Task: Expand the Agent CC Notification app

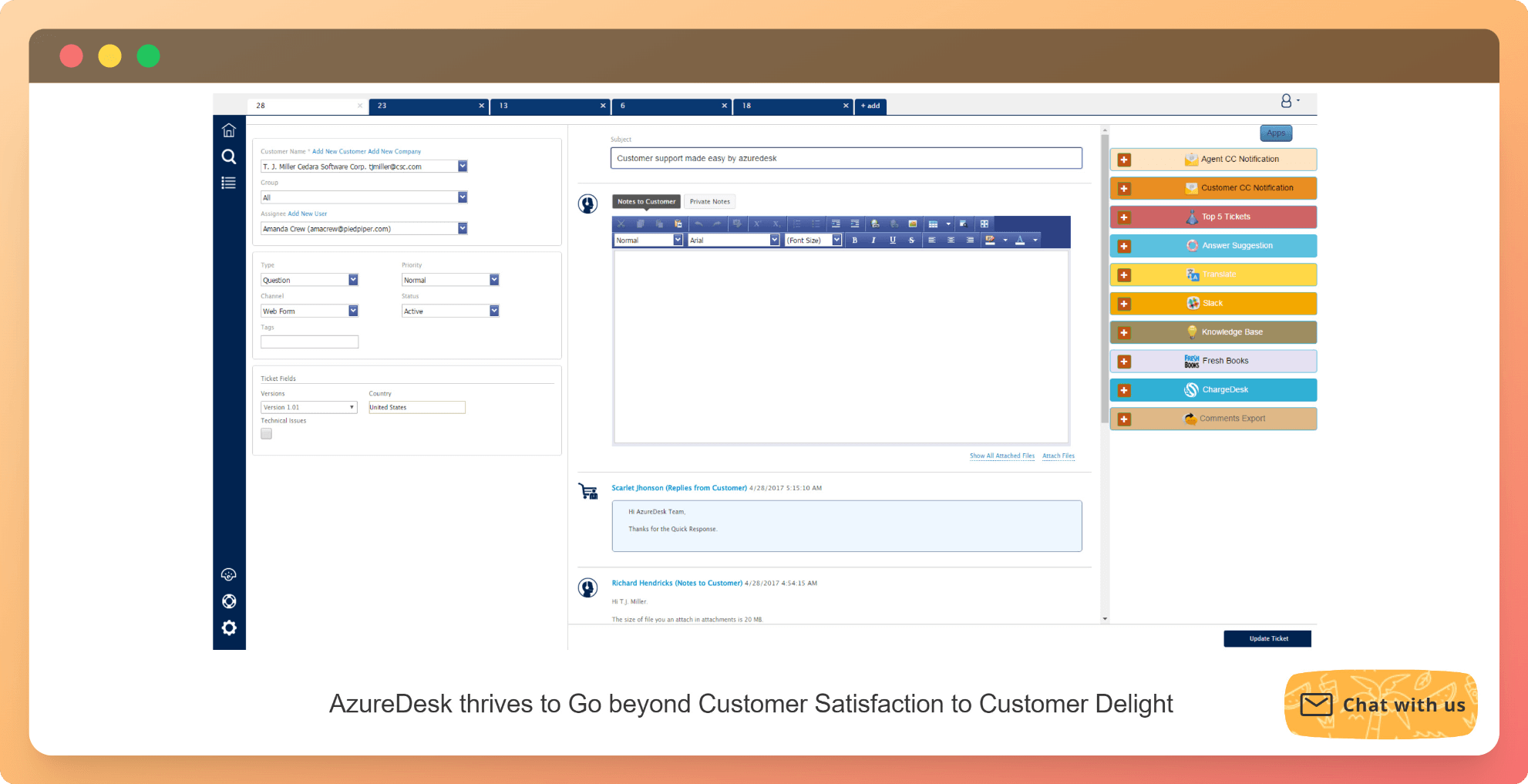Action: pyautogui.click(x=1124, y=160)
